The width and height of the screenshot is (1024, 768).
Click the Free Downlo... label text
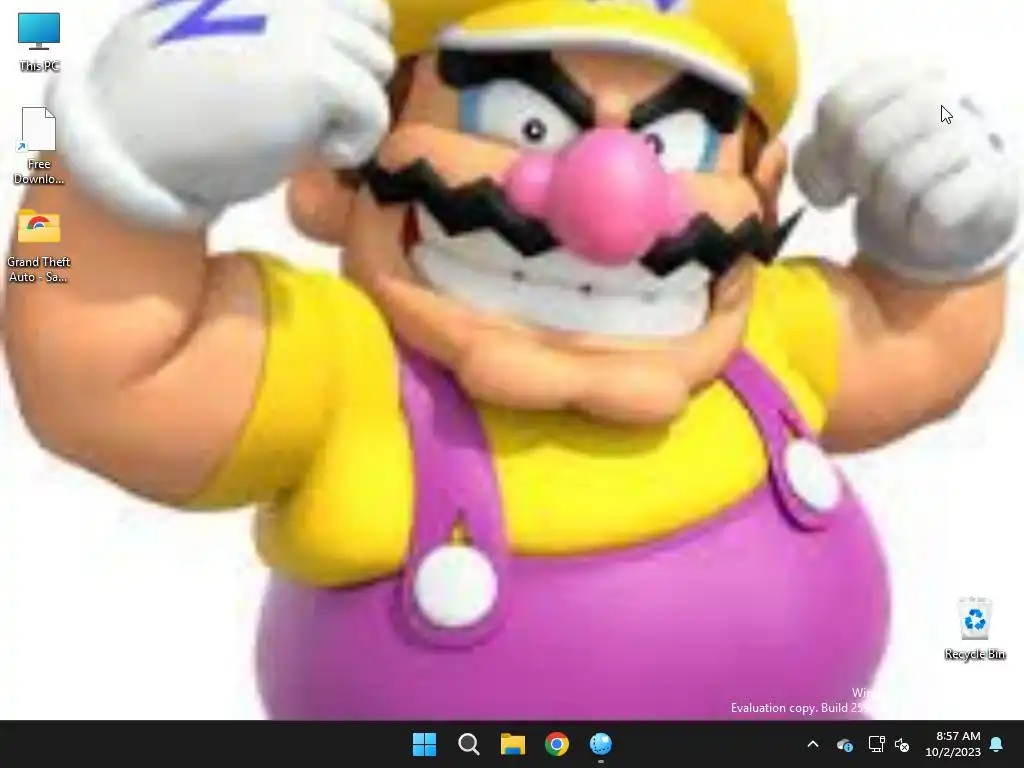(x=39, y=171)
